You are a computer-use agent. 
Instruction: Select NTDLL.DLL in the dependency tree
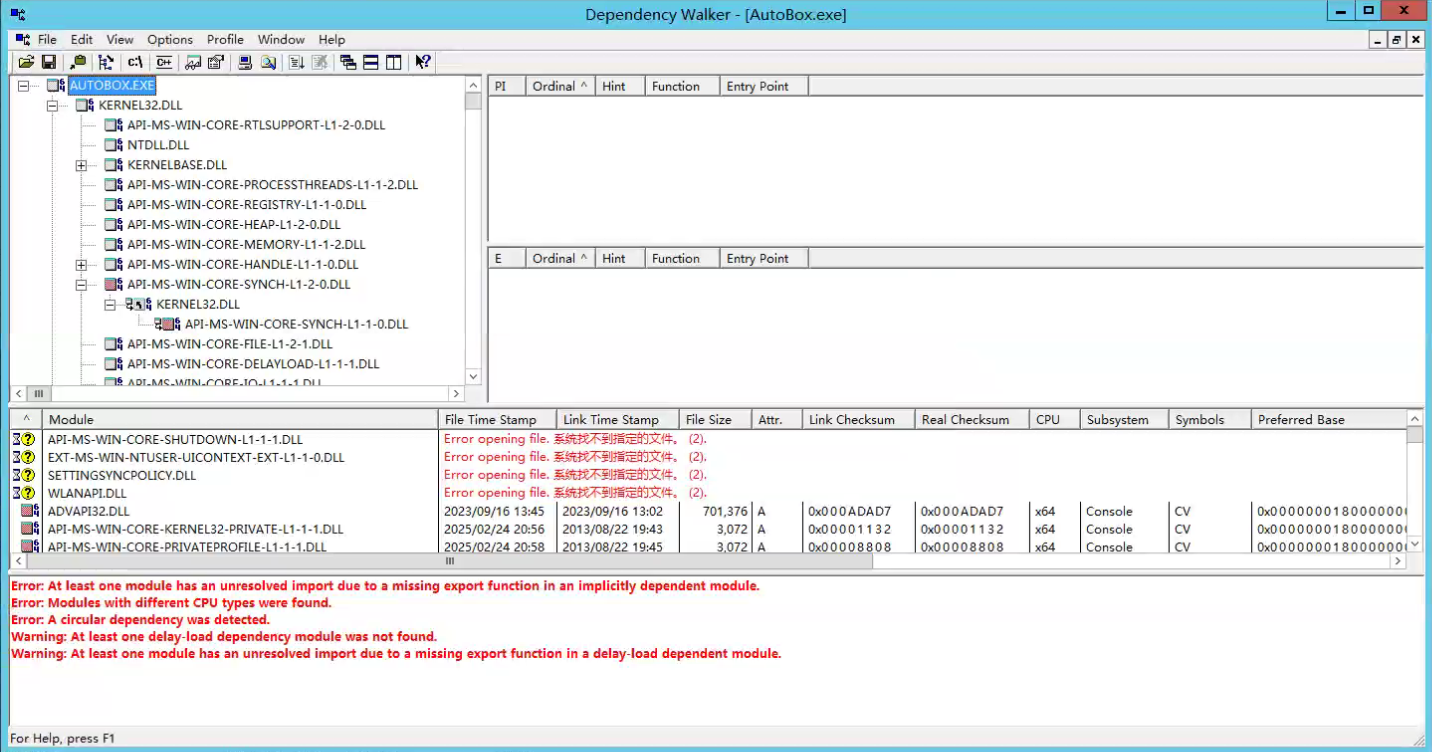[x=158, y=145]
